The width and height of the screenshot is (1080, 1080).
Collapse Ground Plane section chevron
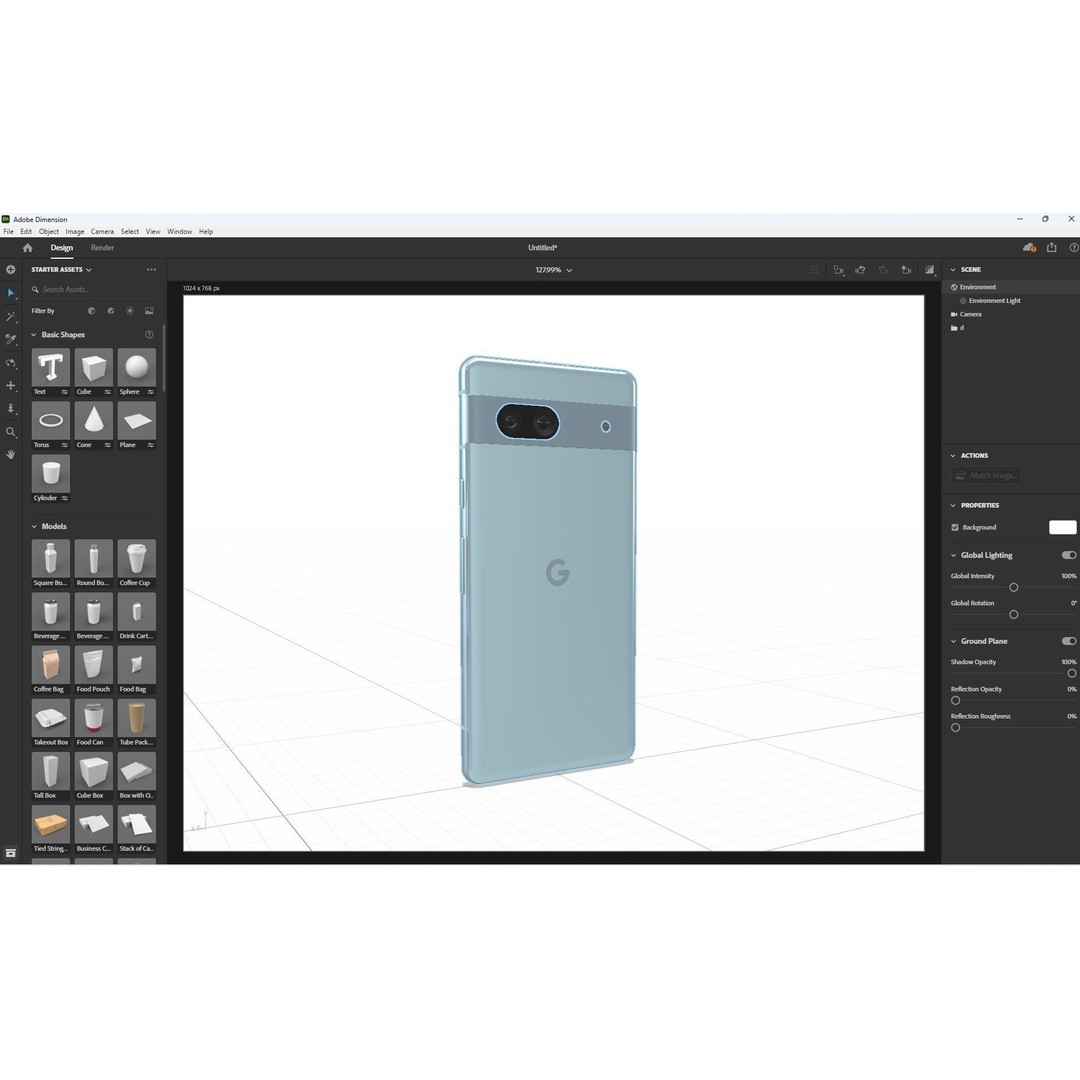(953, 641)
